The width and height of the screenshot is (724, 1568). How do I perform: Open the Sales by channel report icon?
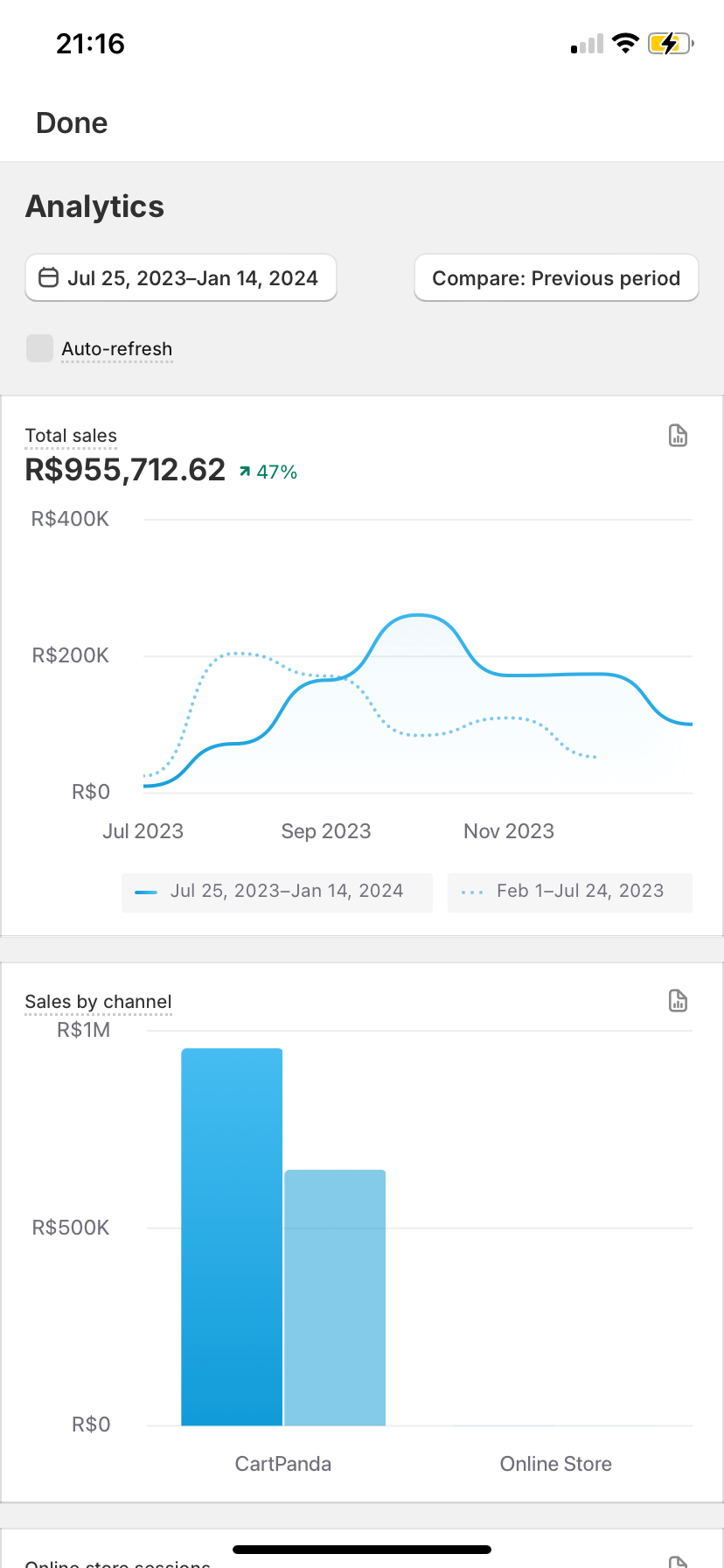pos(678,1001)
